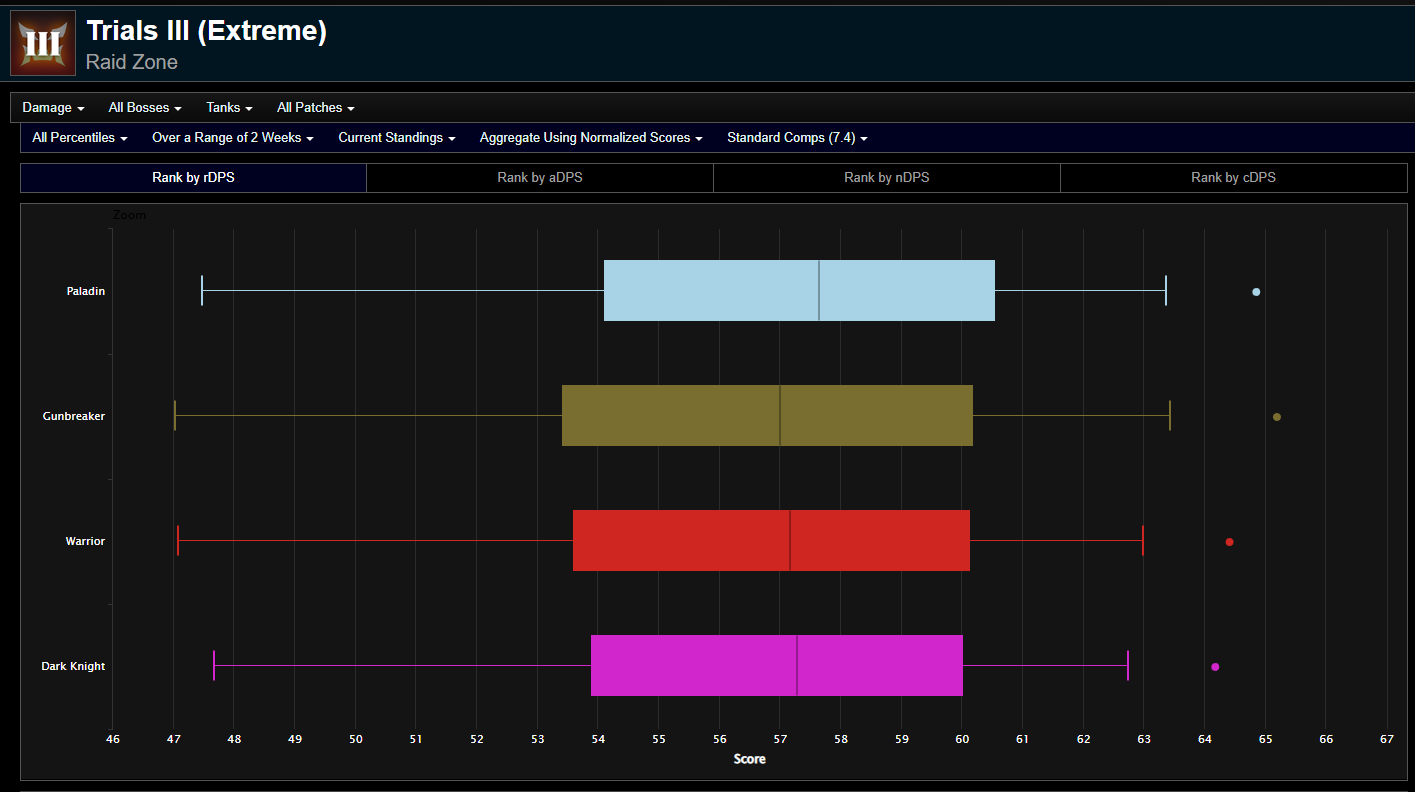Switch to the Rank by nDPS tab
Image resolution: width=1415 pixels, height=792 pixels.
click(x=887, y=178)
